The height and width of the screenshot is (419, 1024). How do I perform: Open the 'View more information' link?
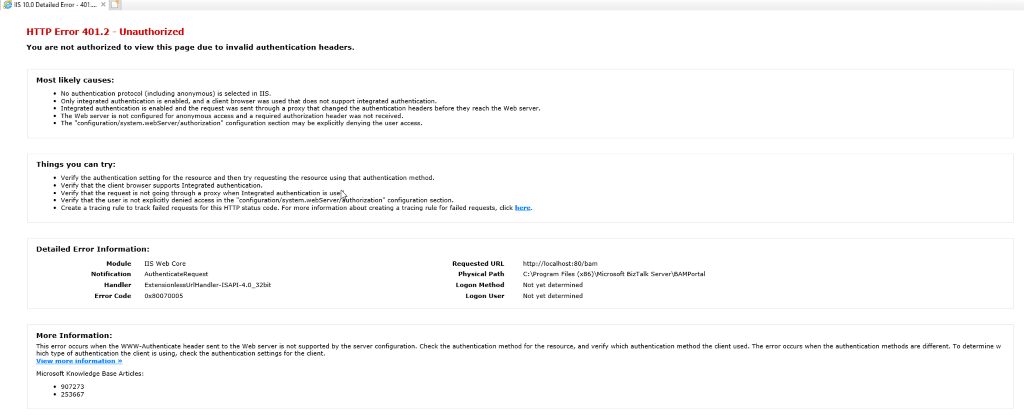pyautogui.click(x=72, y=361)
